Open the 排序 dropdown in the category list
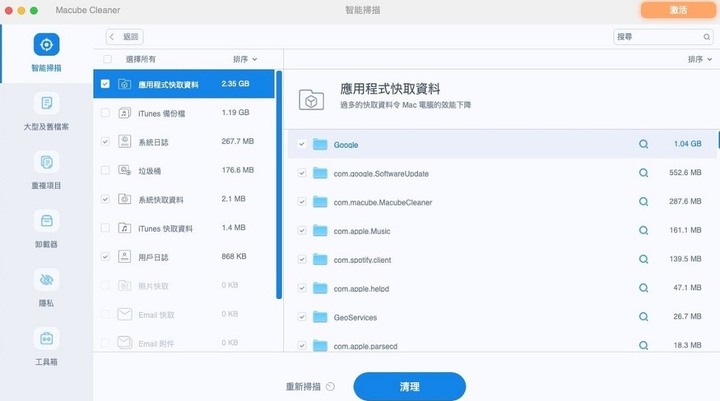The image size is (720, 401). click(x=245, y=59)
